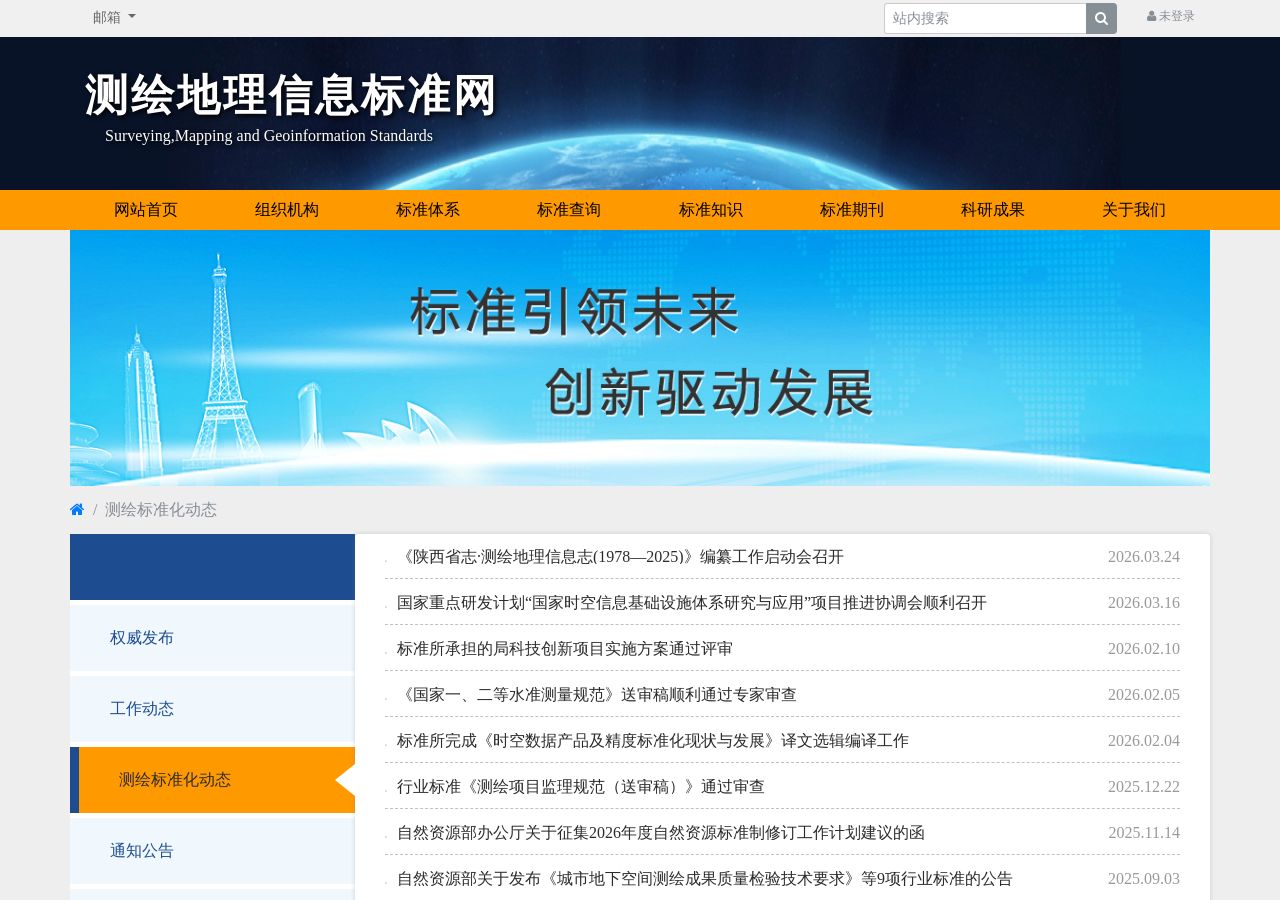Open article 测绘项目监理规范（送审稿）通过审查
The height and width of the screenshot is (900, 1280).
tap(581, 787)
